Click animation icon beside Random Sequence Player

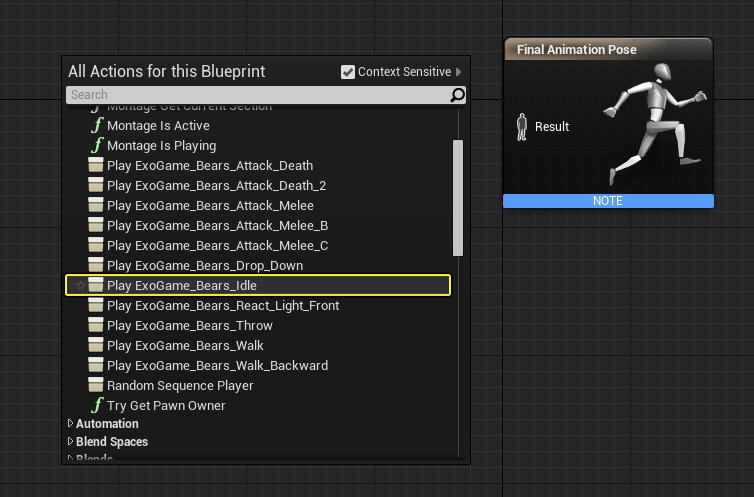96,386
